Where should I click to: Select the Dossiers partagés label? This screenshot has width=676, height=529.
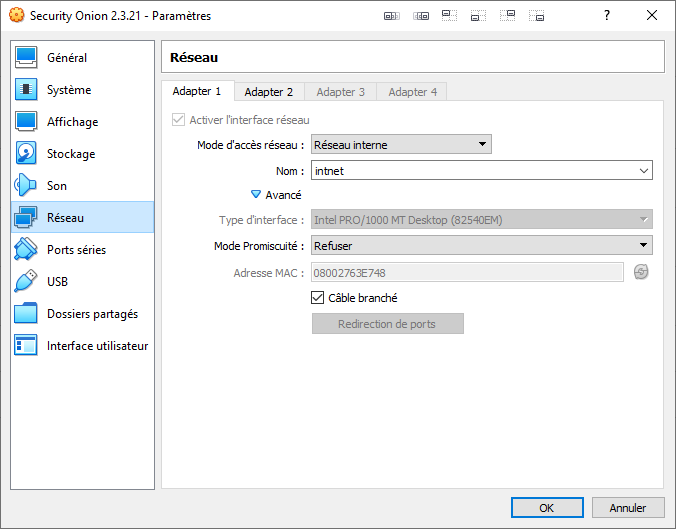coord(92,314)
